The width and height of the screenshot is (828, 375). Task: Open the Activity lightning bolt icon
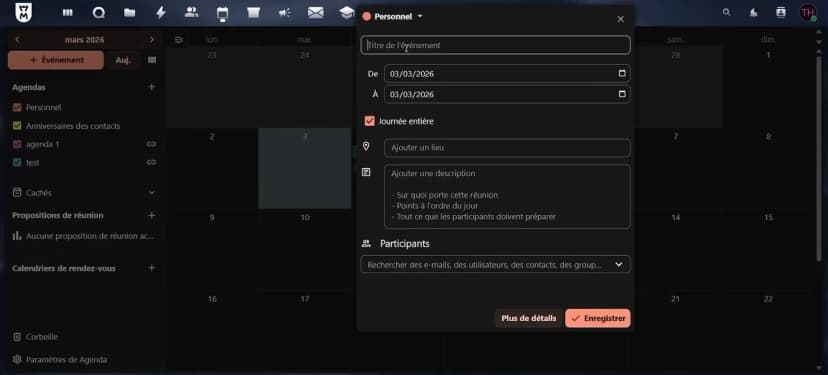pos(161,13)
